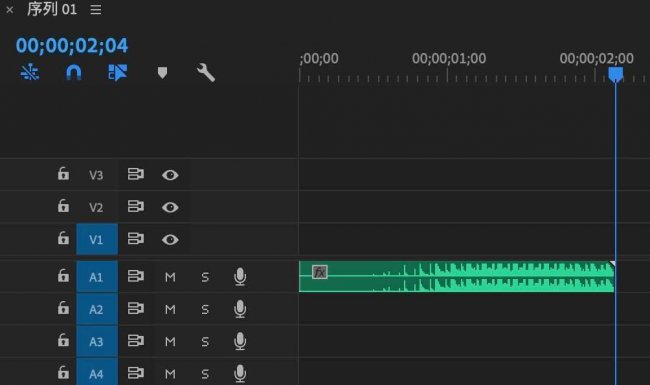Toggle track lock on V2
The width and height of the screenshot is (650, 385).
pyautogui.click(x=63, y=206)
